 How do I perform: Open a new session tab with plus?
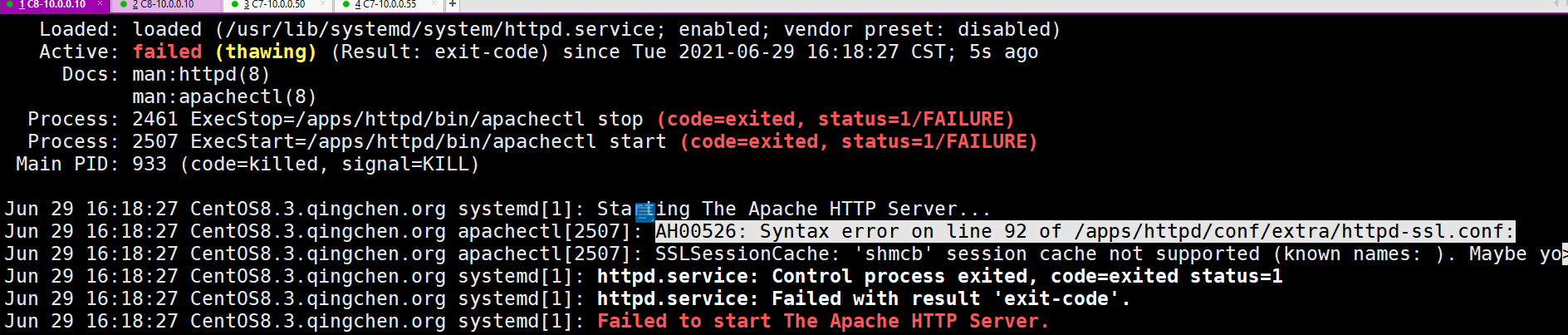(x=453, y=5)
